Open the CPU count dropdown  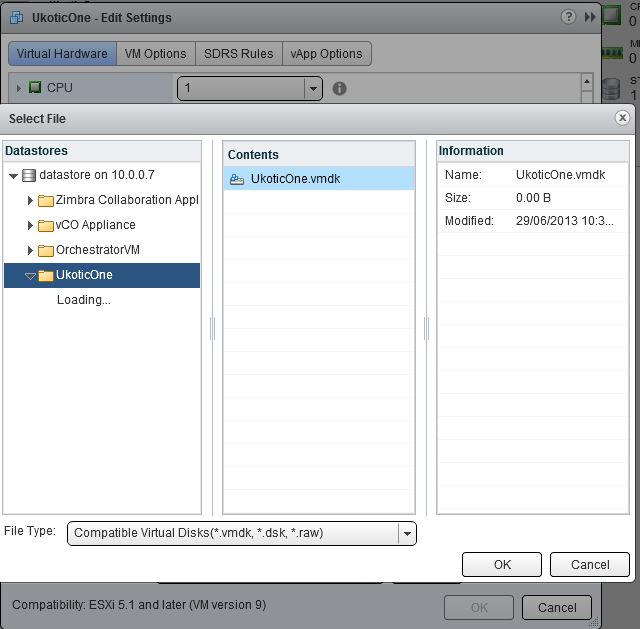pos(313,88)
